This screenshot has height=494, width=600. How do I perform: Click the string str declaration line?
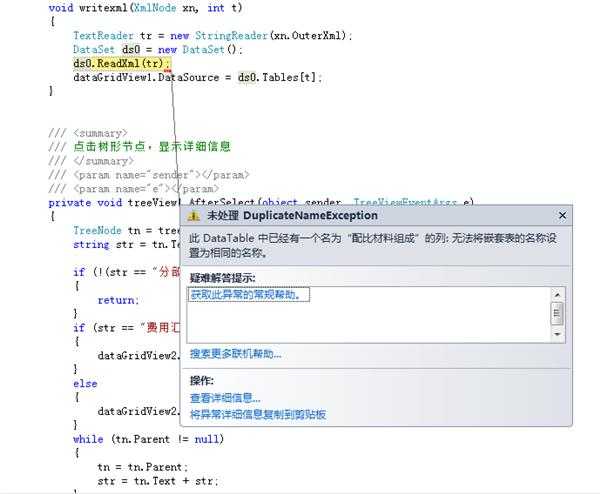pos(126,244)
